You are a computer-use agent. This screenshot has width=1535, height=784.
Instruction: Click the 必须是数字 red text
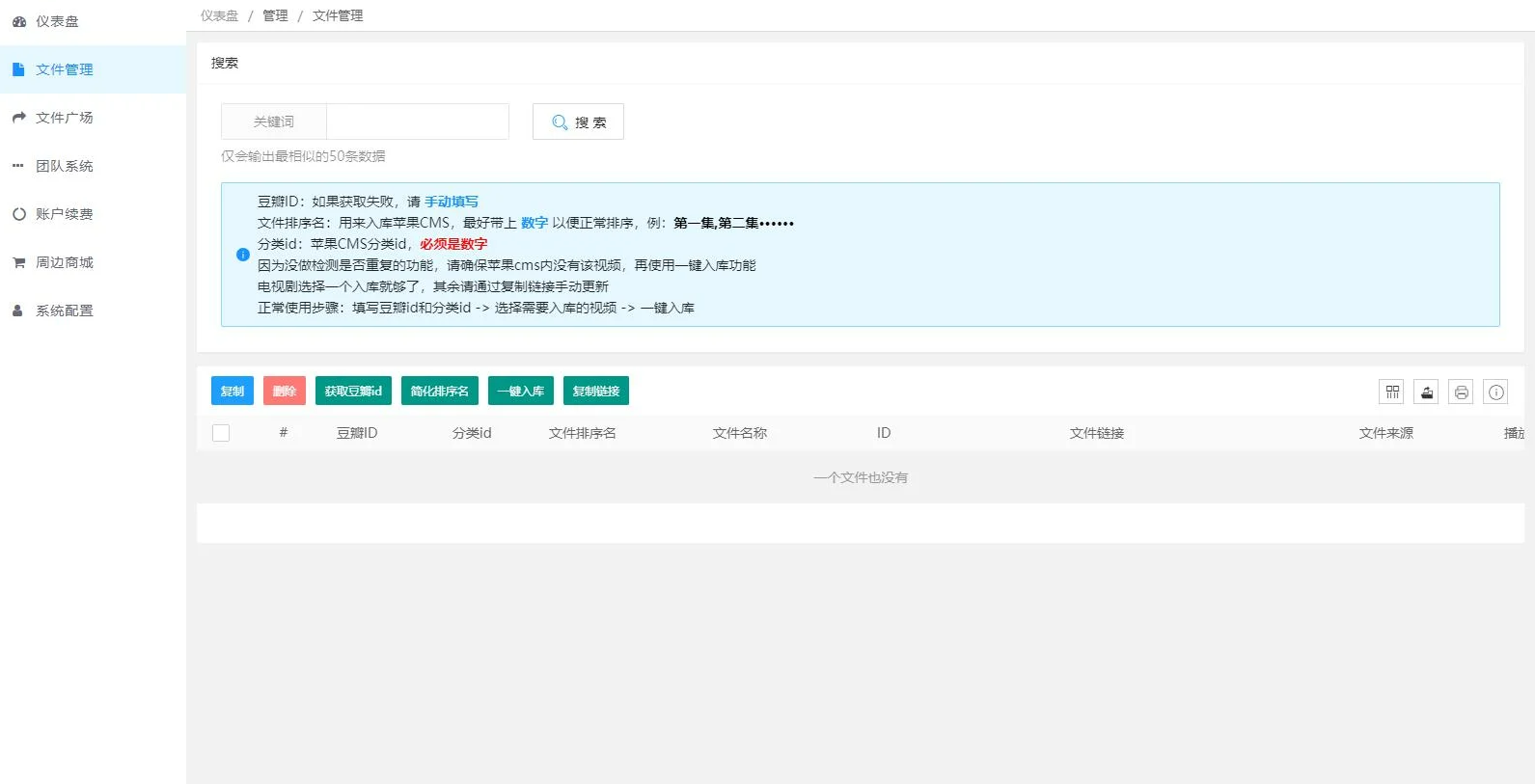453,244
